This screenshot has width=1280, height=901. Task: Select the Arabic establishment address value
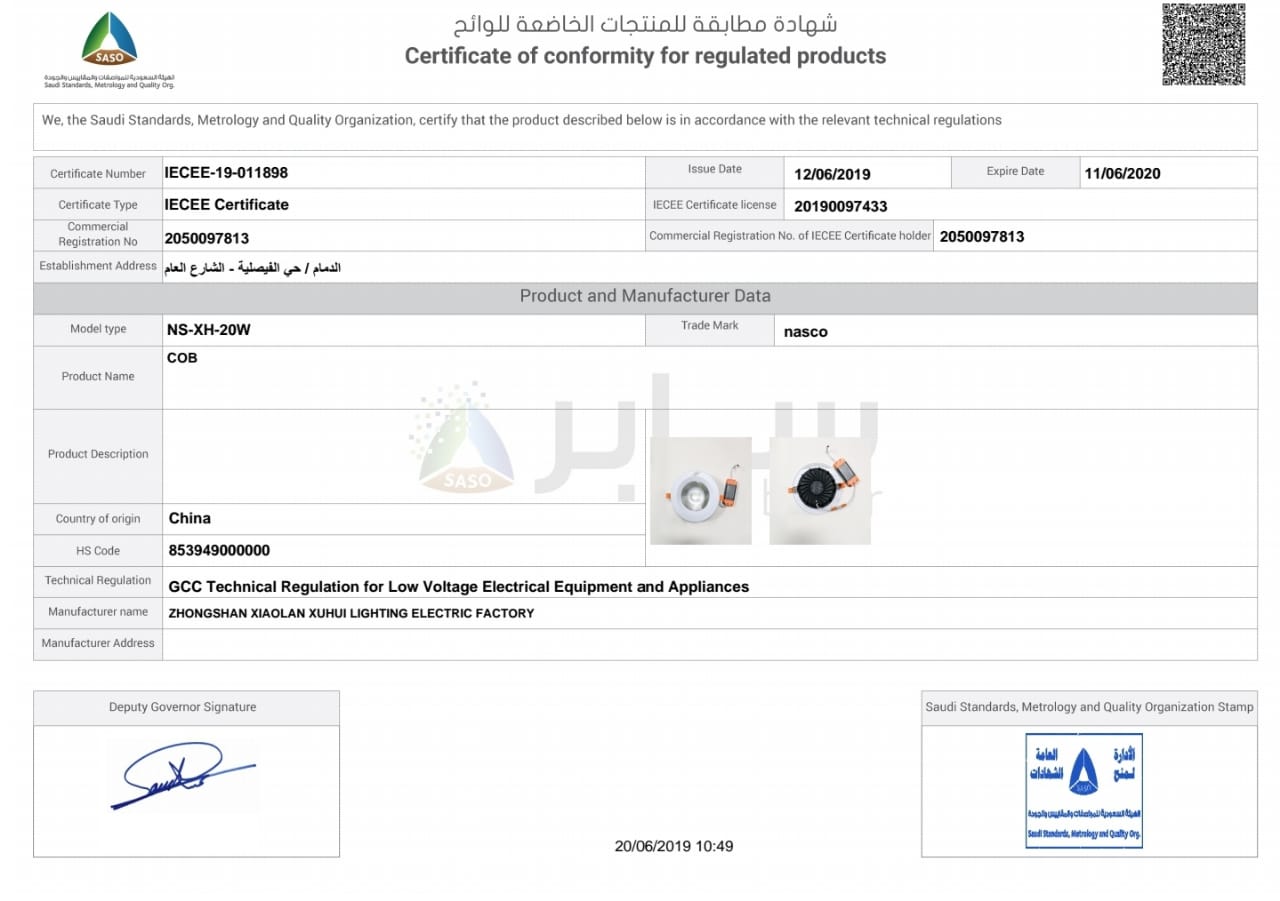(x=252, y=268)
